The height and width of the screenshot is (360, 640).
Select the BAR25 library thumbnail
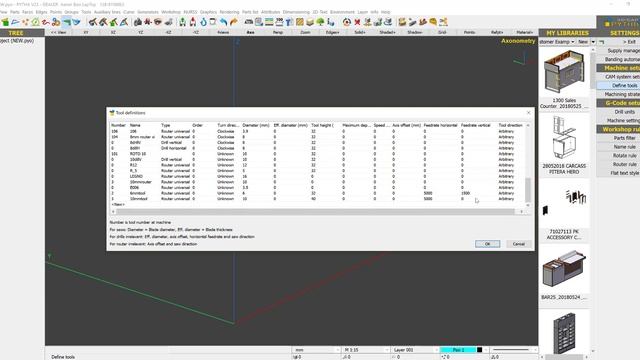click(564, 269)
